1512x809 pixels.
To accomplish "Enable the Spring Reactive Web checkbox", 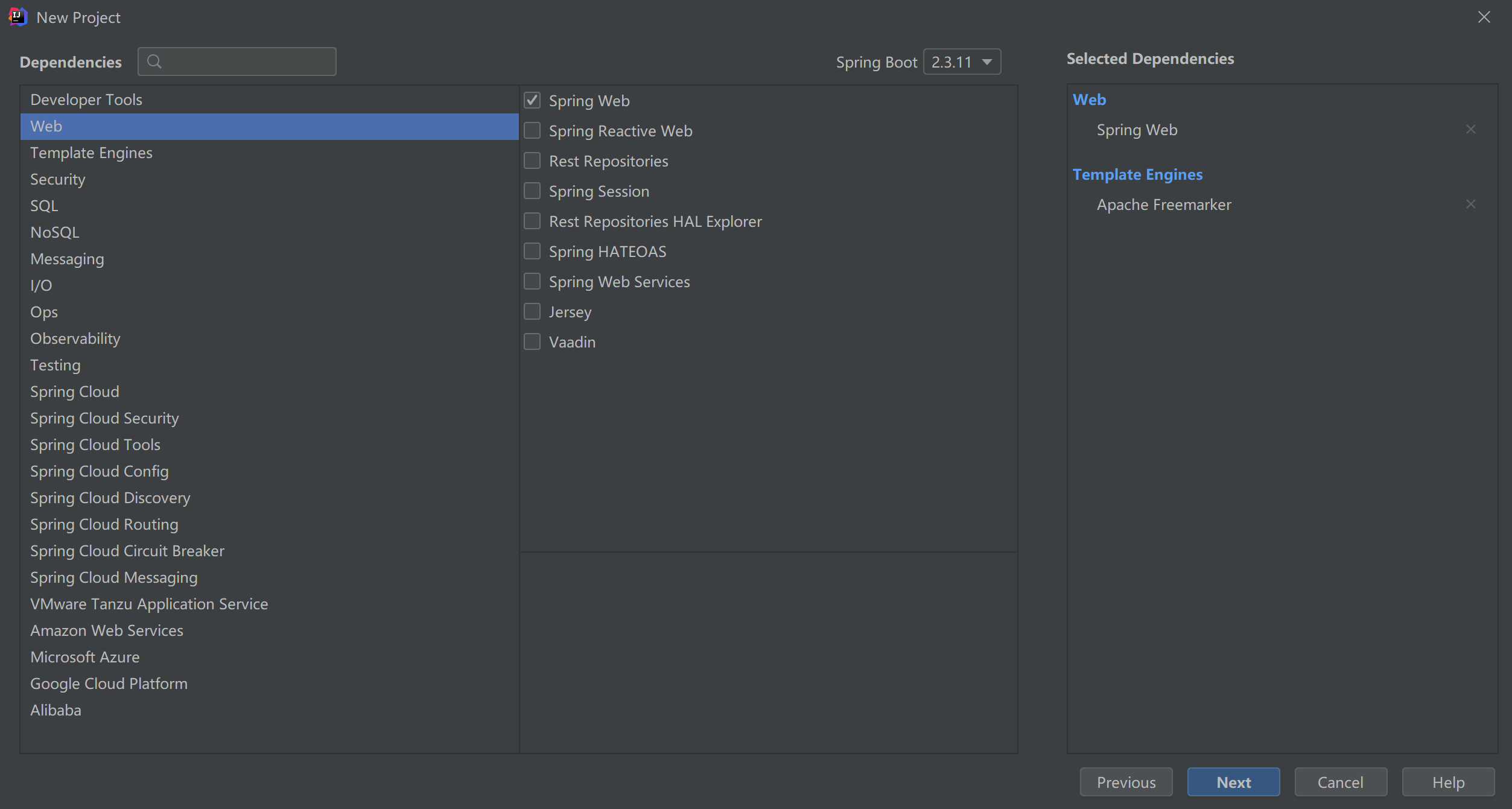I will click(x=532, y=131).
